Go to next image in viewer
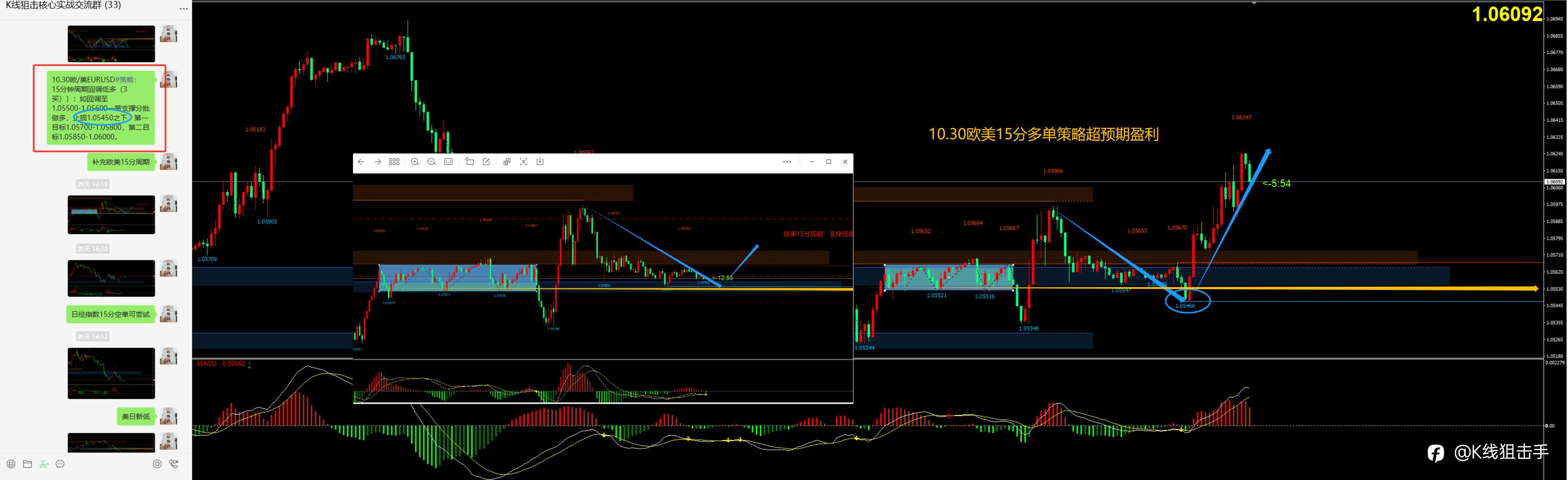Screen dimensions: 1568x480 [x=377, y=161]
